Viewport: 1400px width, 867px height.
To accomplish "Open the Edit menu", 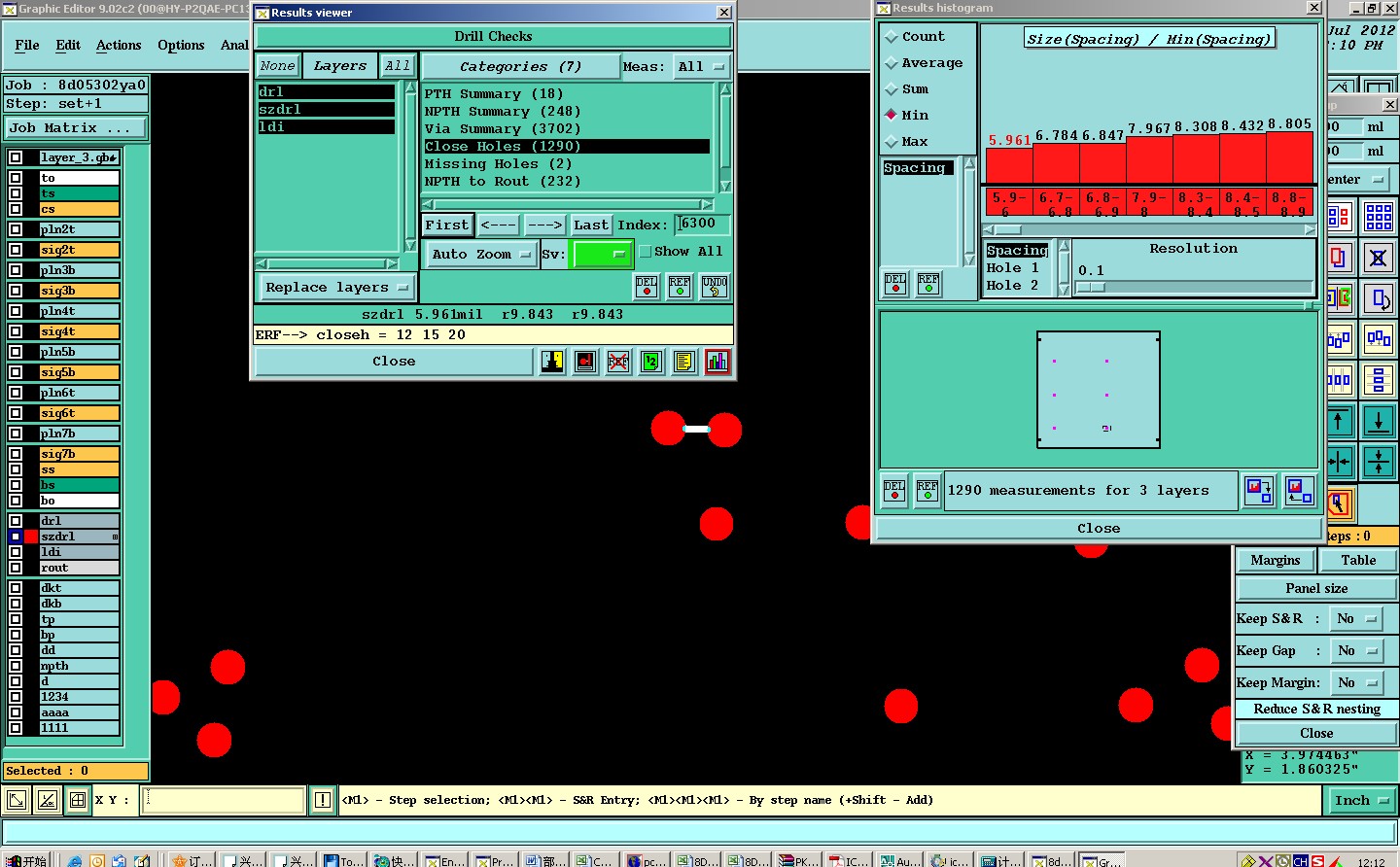I will (x=68, y=45).
